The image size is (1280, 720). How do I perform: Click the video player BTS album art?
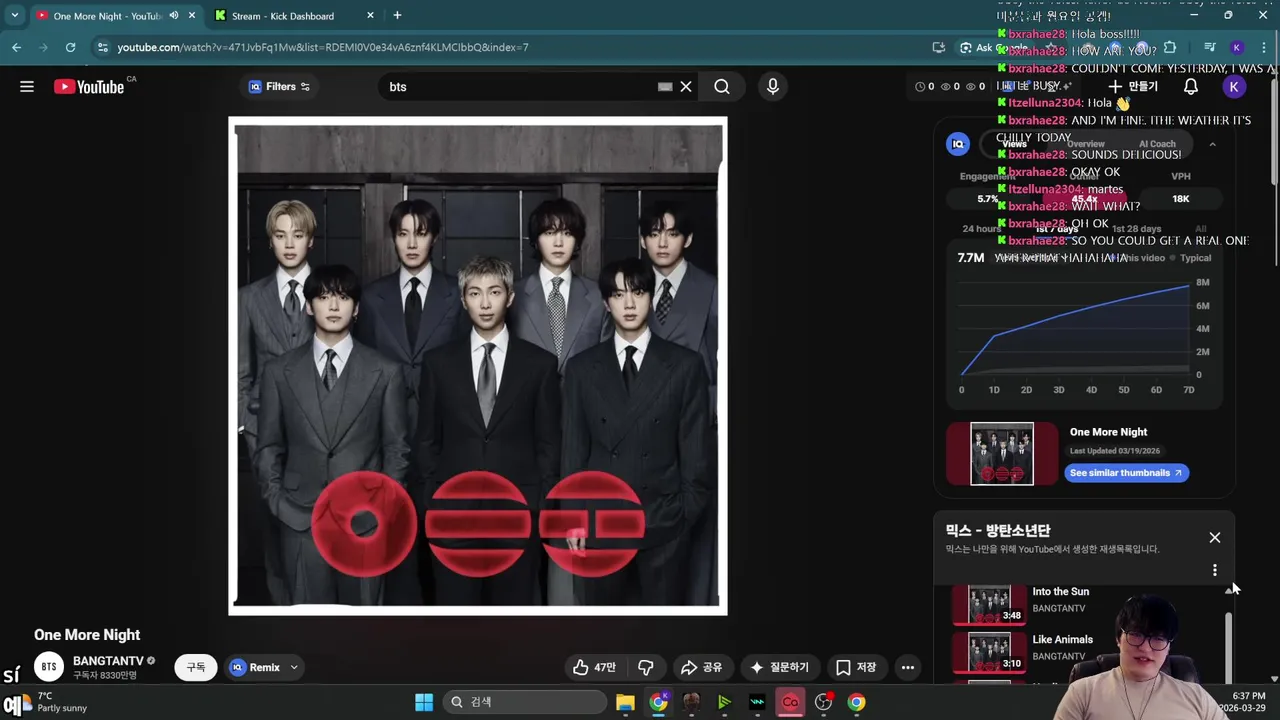(478, 366)
